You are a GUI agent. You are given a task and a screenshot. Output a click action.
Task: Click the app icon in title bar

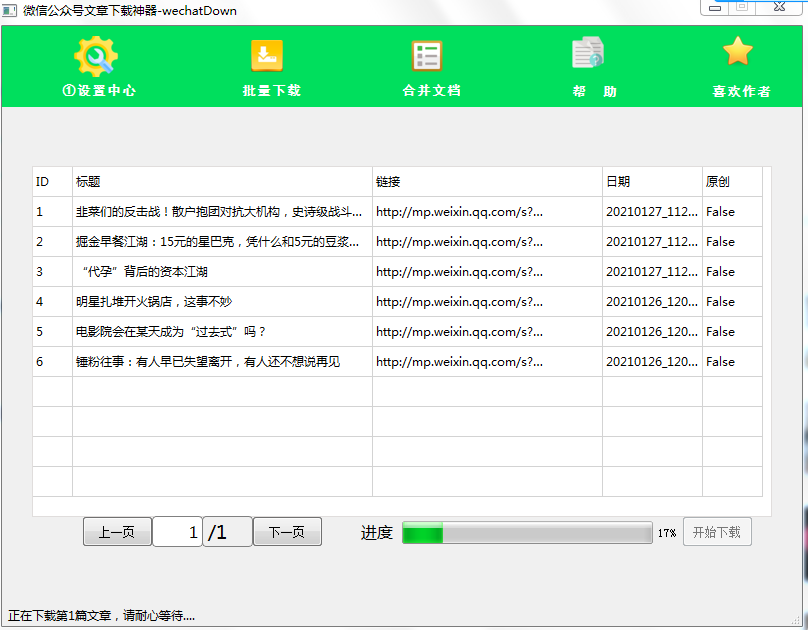pos(9,10)
